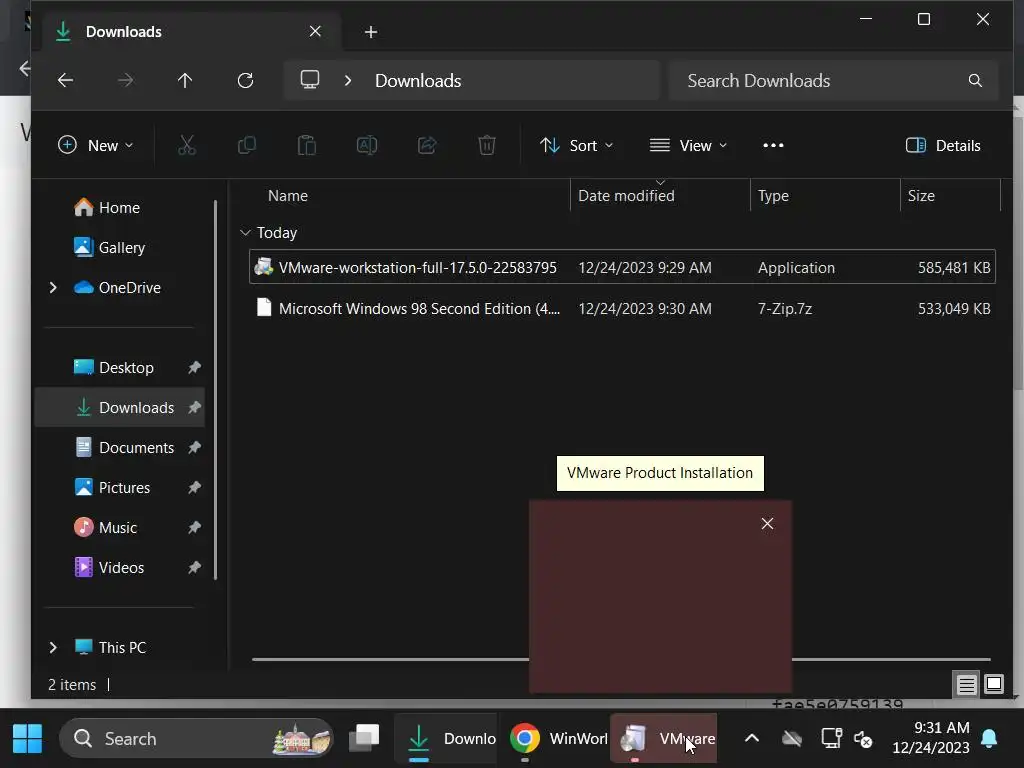The image size is (1024, 768).
Task: Click the Paste clipboard icon
Action: coord(307,145)
